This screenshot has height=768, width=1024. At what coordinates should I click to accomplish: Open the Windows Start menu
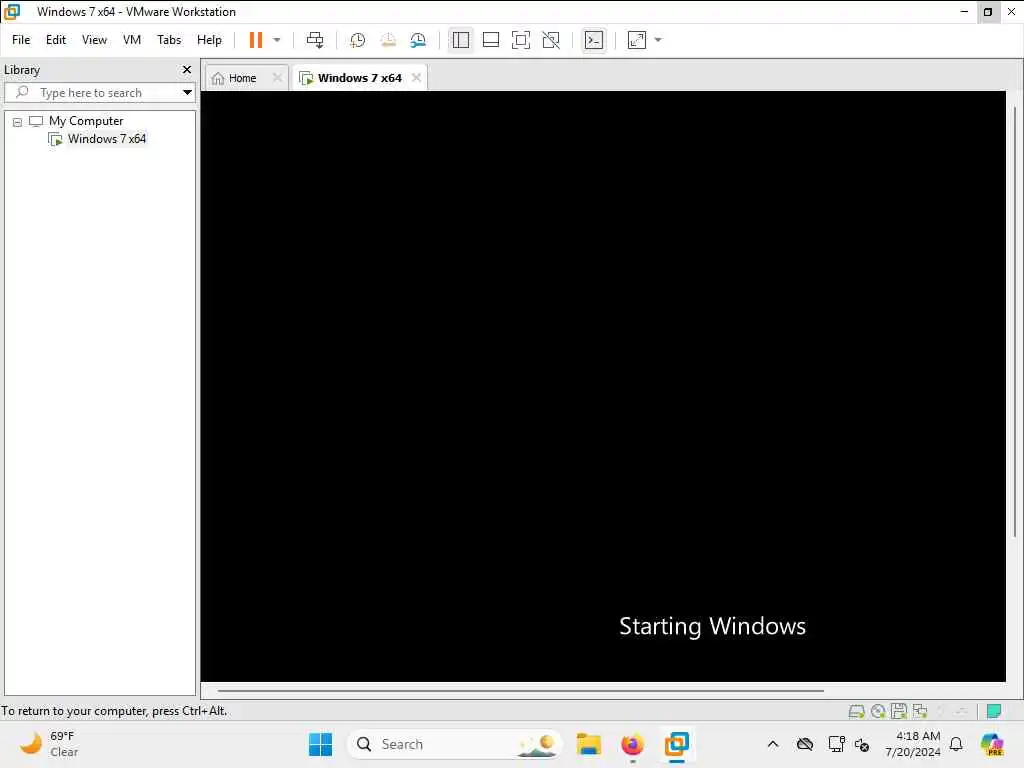320,744
